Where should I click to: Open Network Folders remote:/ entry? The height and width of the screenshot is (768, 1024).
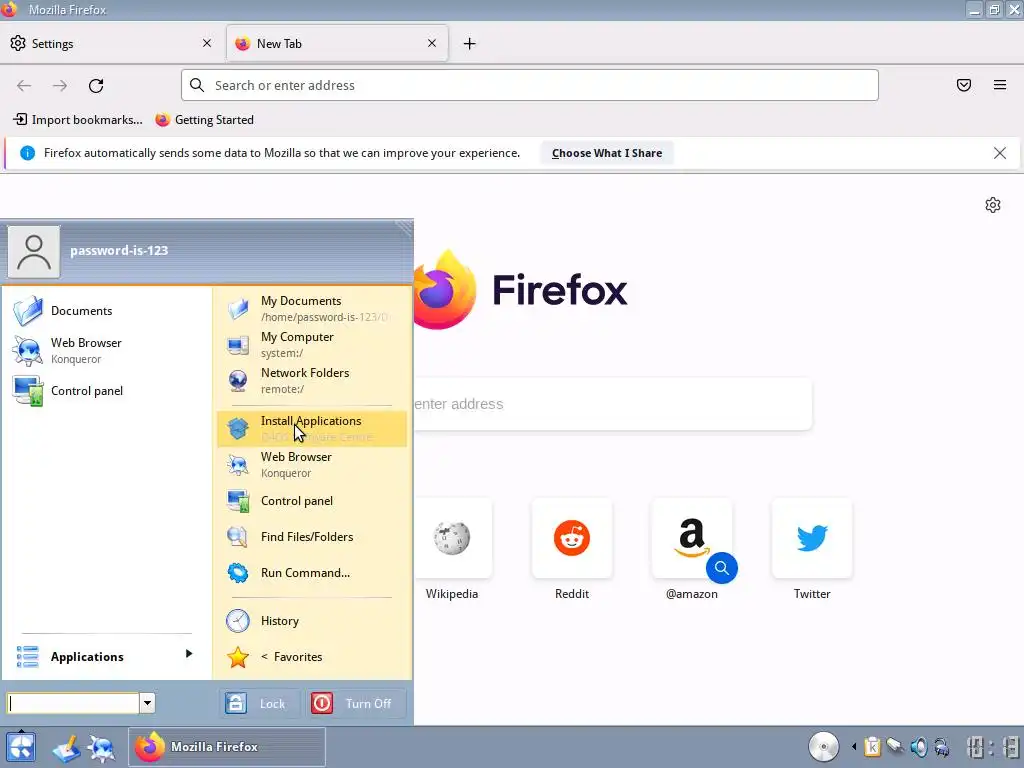pos(312,381)
